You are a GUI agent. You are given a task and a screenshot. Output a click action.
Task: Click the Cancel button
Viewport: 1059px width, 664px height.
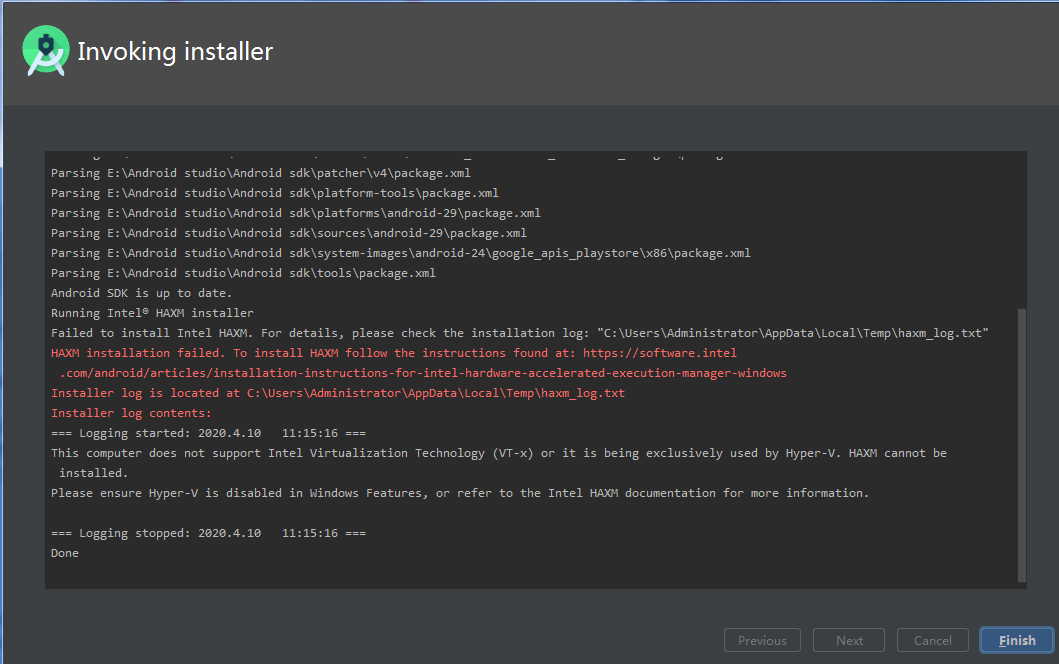pyautogui.click(x=932, y=640)
